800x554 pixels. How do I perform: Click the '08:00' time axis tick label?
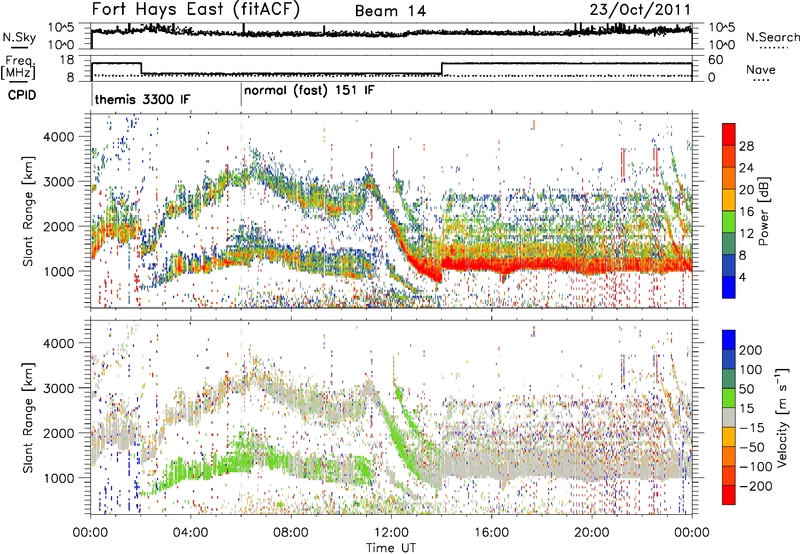pos(291,533)
